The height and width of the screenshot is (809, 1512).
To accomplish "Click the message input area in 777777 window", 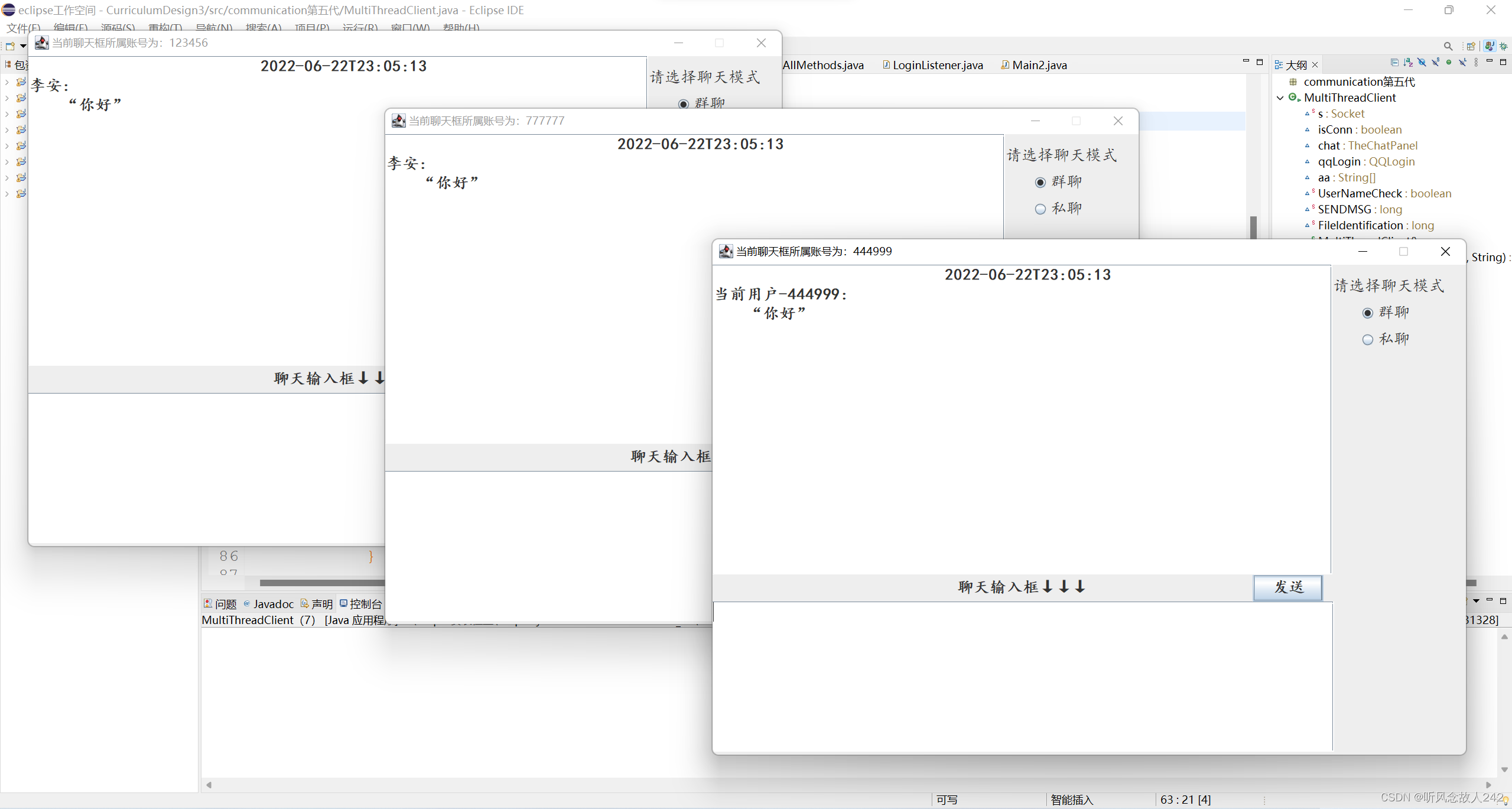I will [548, 546].
